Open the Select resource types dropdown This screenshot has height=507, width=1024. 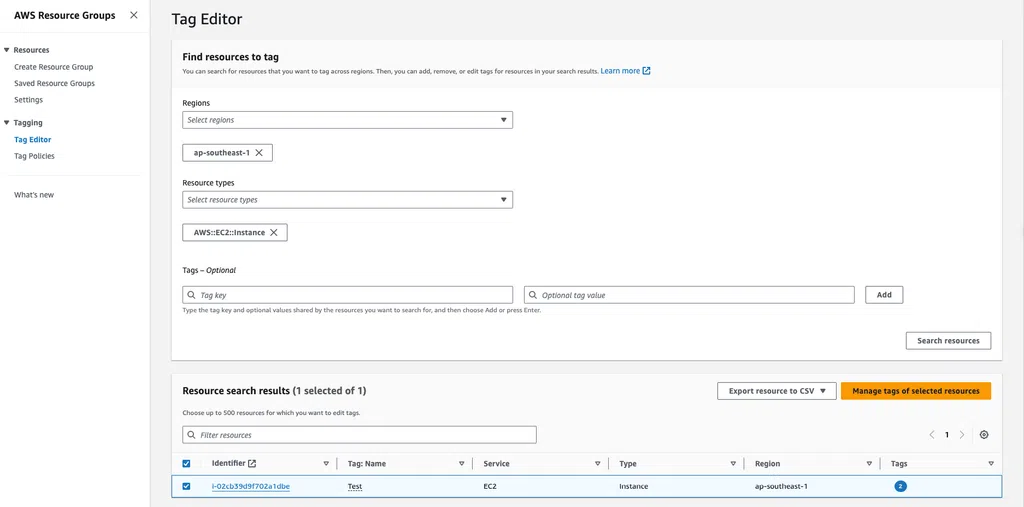[x=347, y=200]
